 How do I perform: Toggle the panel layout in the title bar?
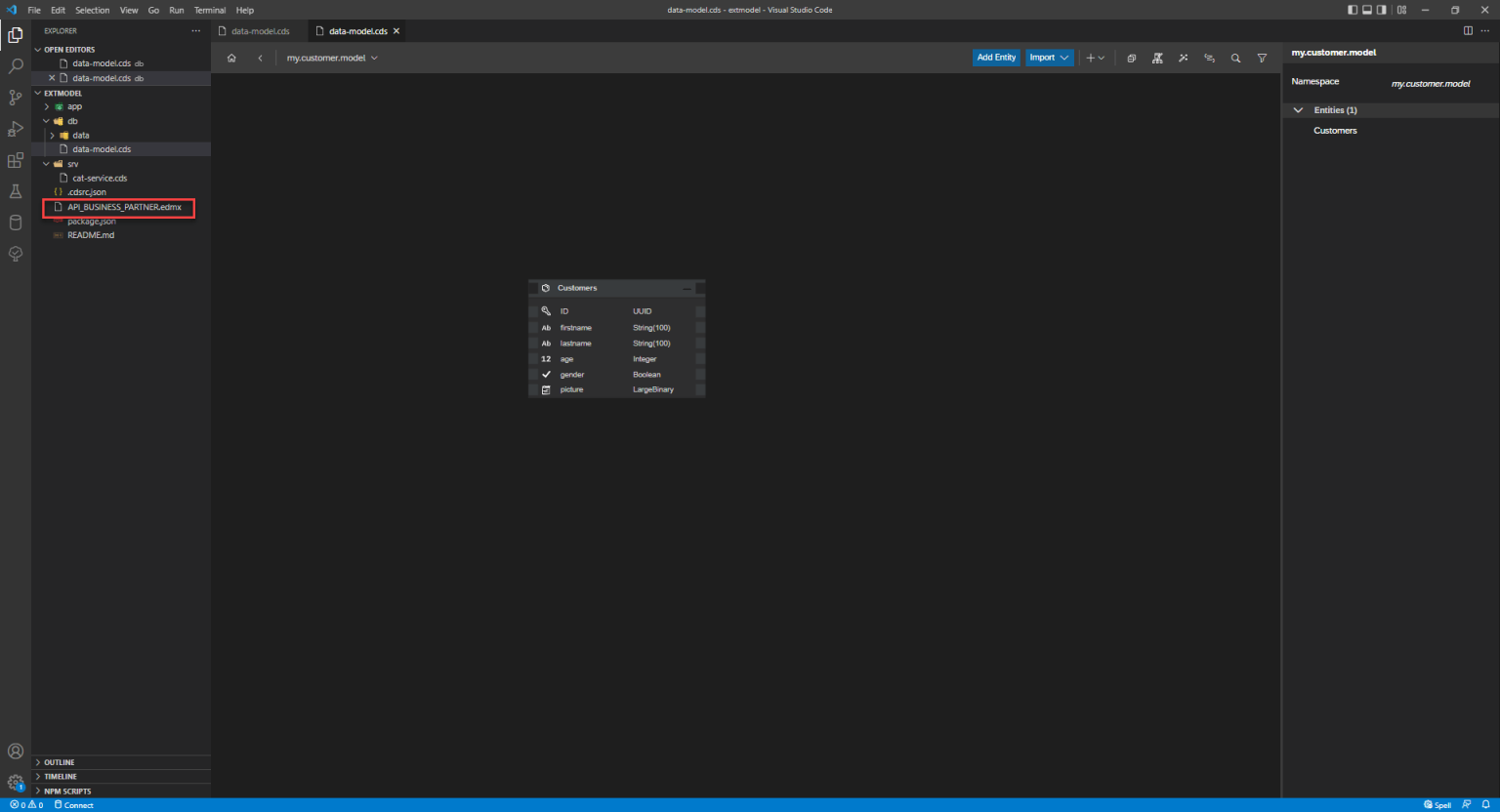click(1366, 9)
